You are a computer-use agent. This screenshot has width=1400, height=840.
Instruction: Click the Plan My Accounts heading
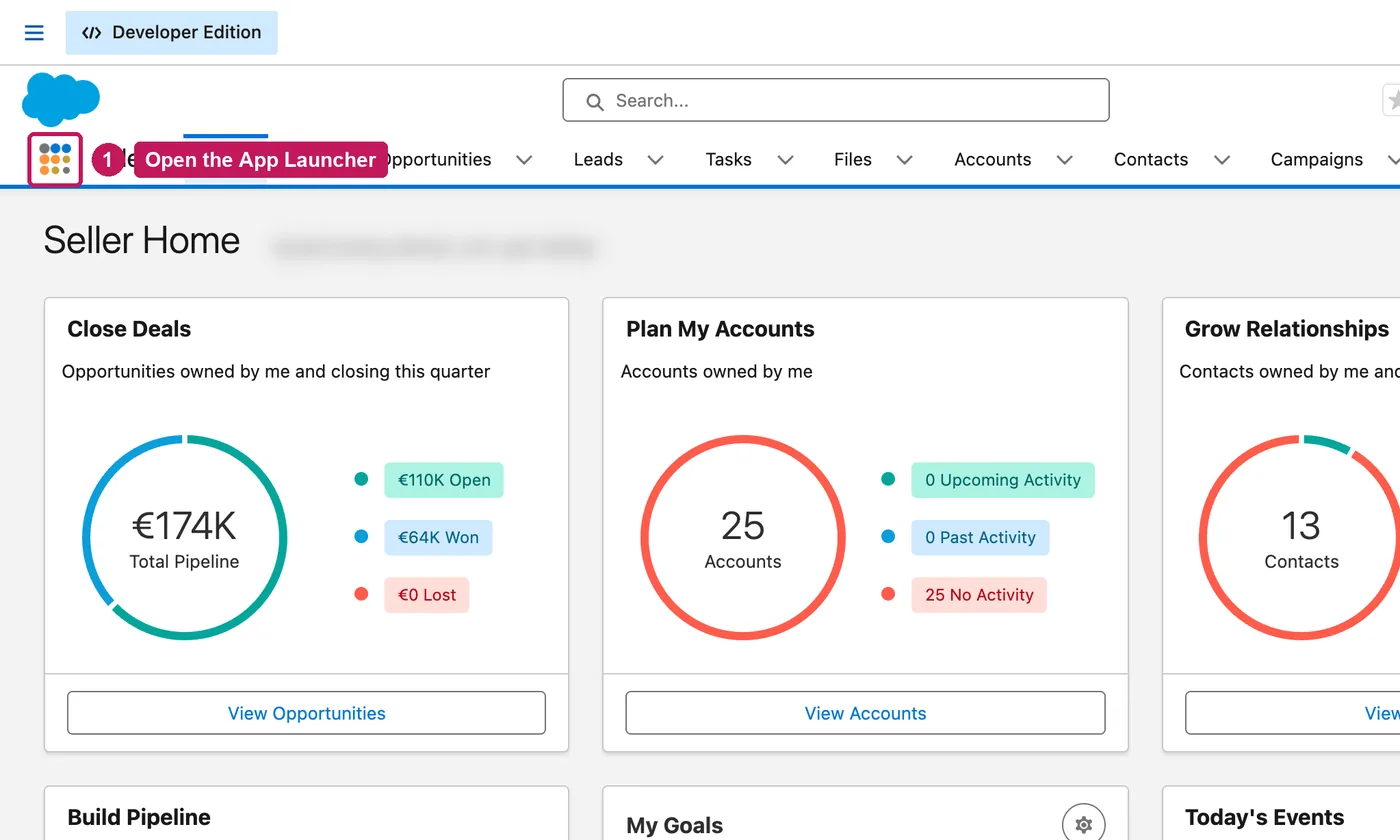coord(720,329)
